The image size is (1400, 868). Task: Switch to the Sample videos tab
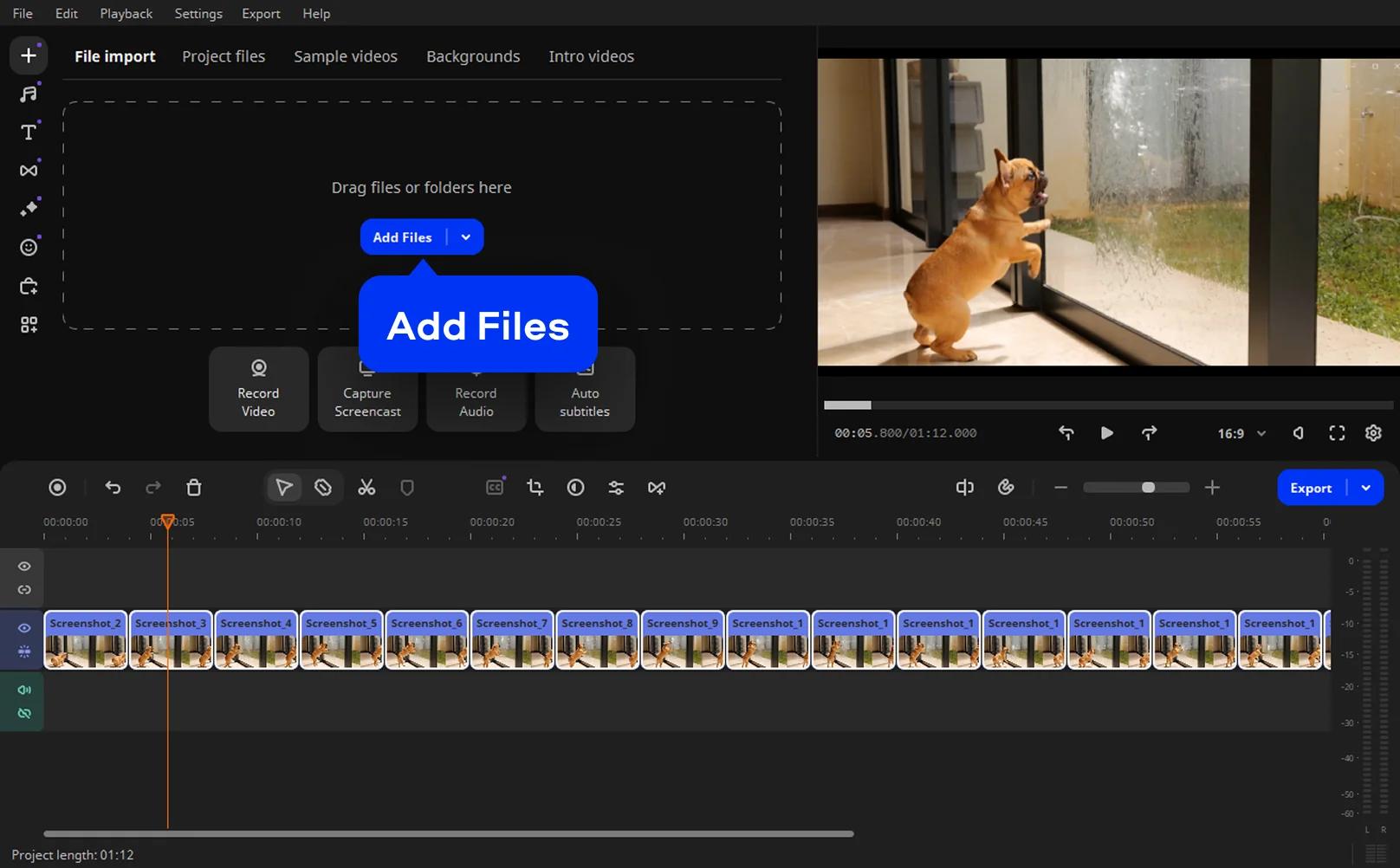tap(345, 56)
